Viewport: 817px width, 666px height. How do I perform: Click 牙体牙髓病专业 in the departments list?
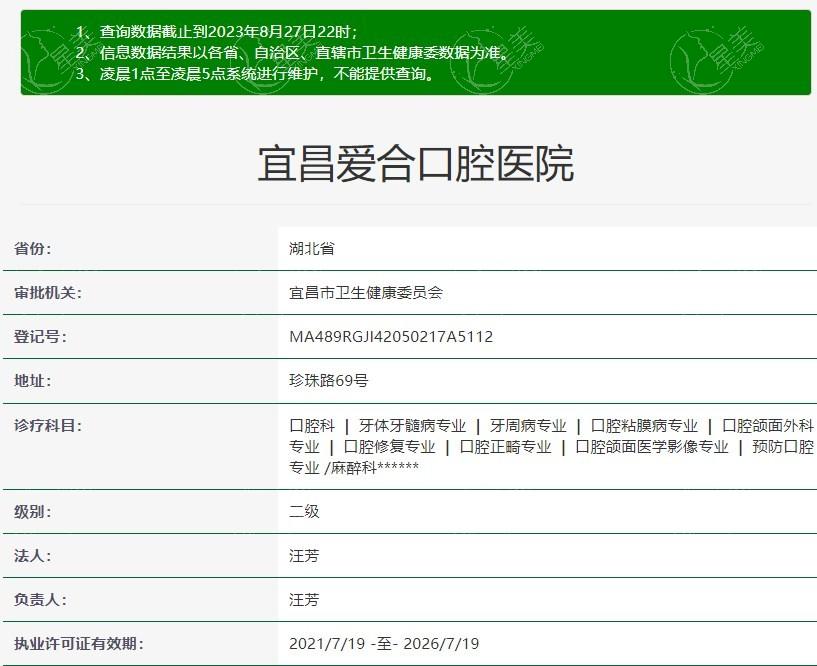pyautogui.click(x=412, y=425)
